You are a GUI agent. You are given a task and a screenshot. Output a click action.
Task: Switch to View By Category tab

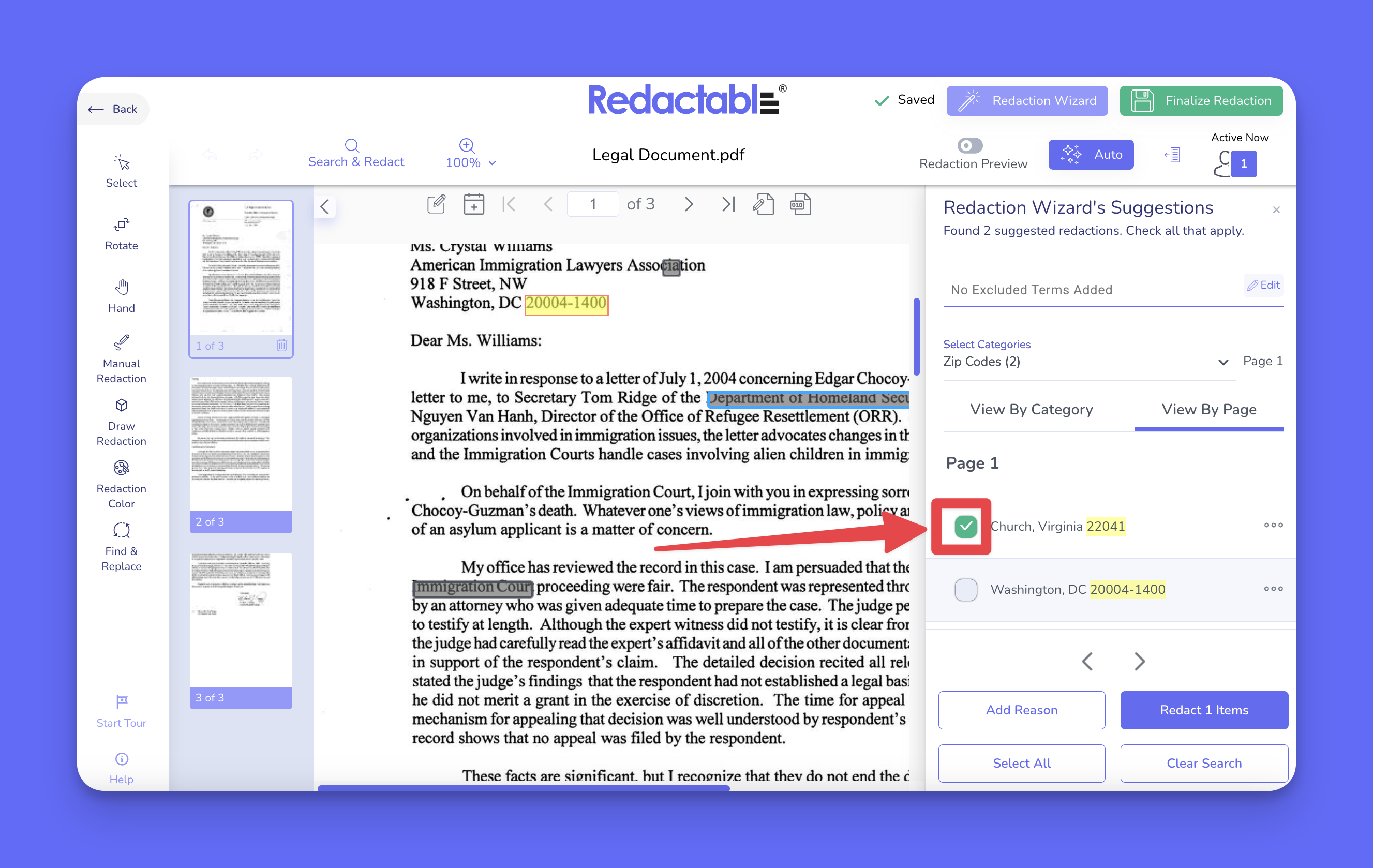(1031, 410)
